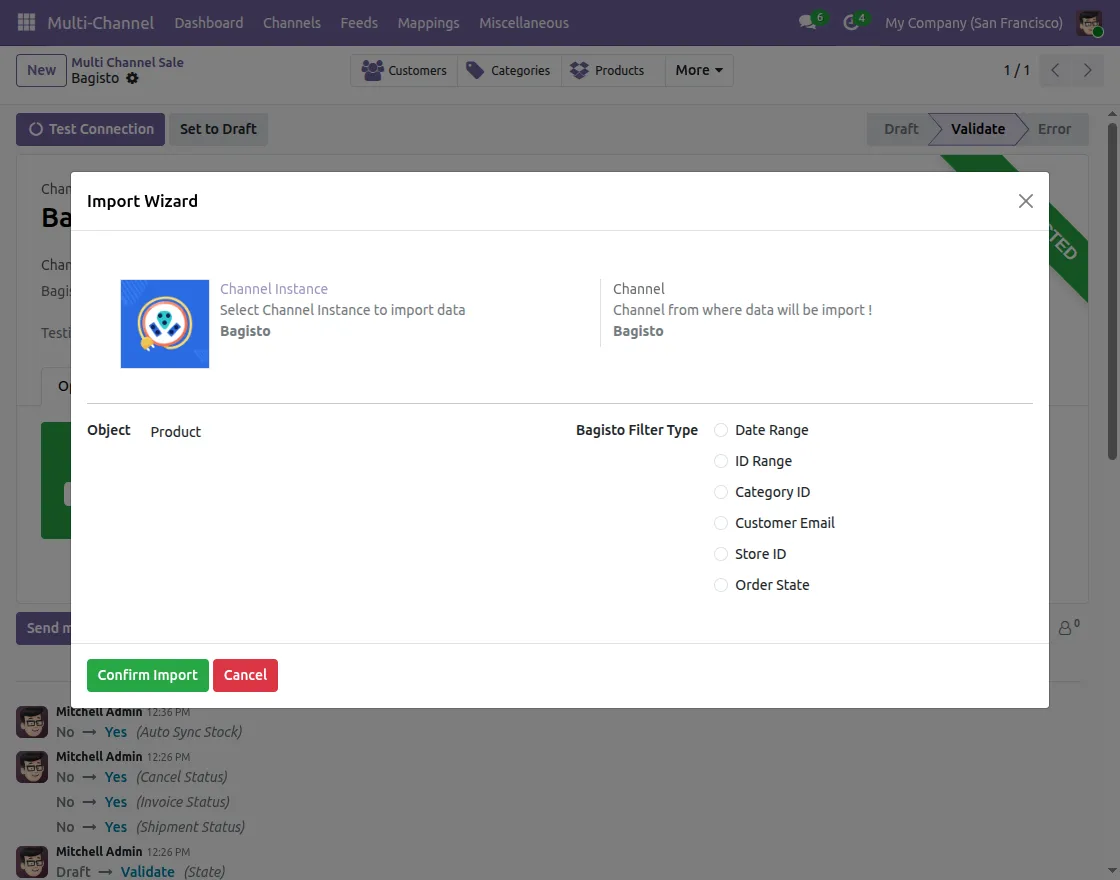Click the Test Connection button

[x=91, y=129]
